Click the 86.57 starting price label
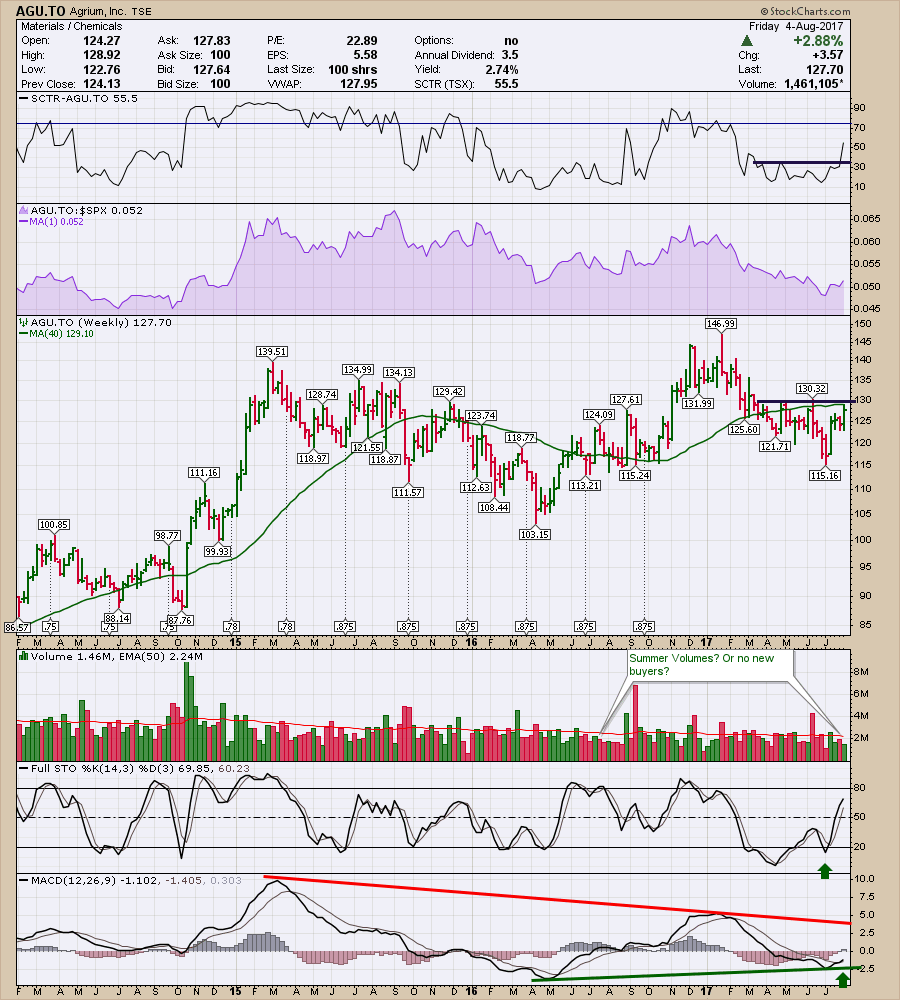Screen dimensions: 900x1000 [17, 628]
